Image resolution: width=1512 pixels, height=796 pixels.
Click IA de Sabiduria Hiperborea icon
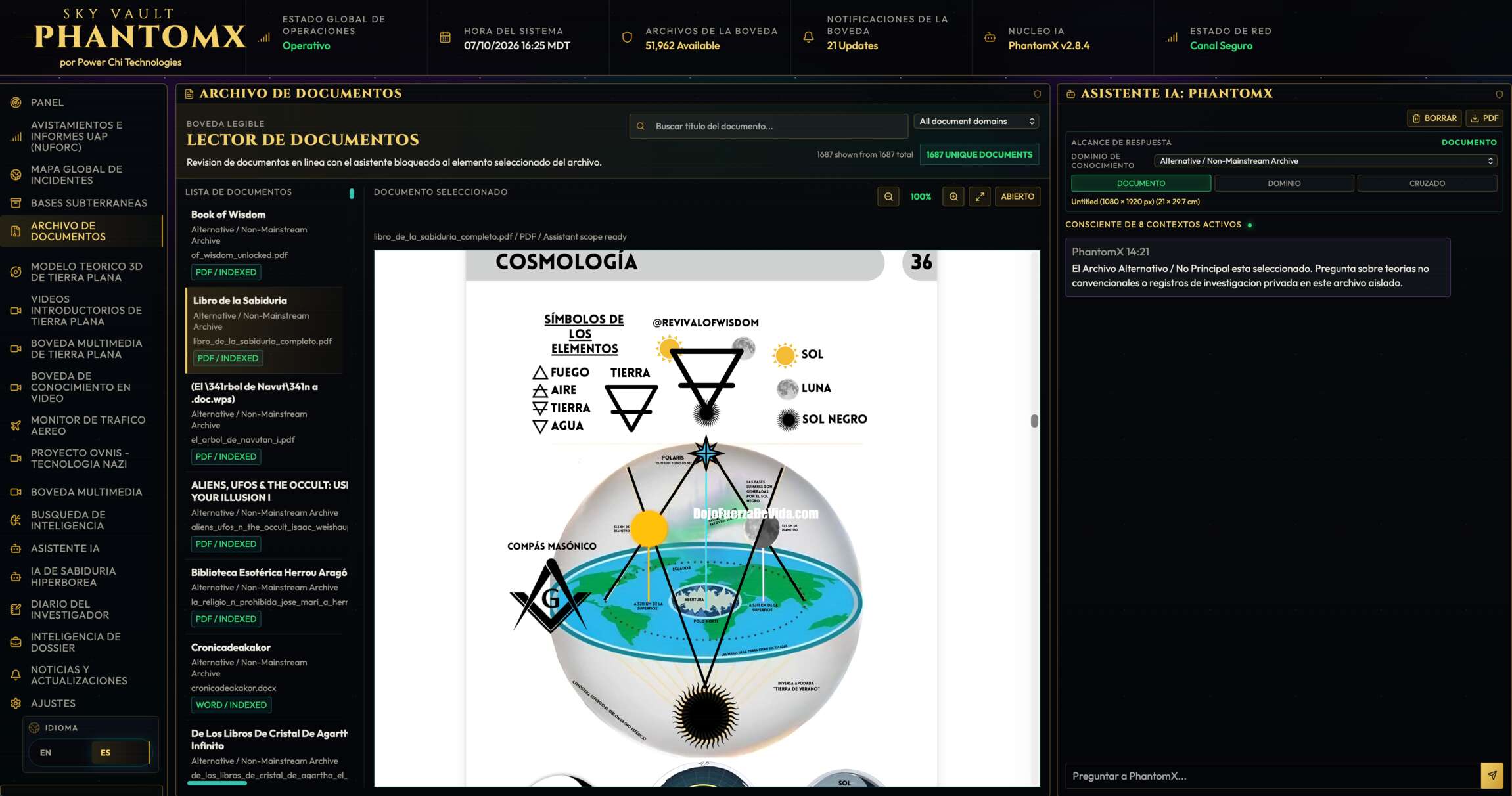pos(16,577)
